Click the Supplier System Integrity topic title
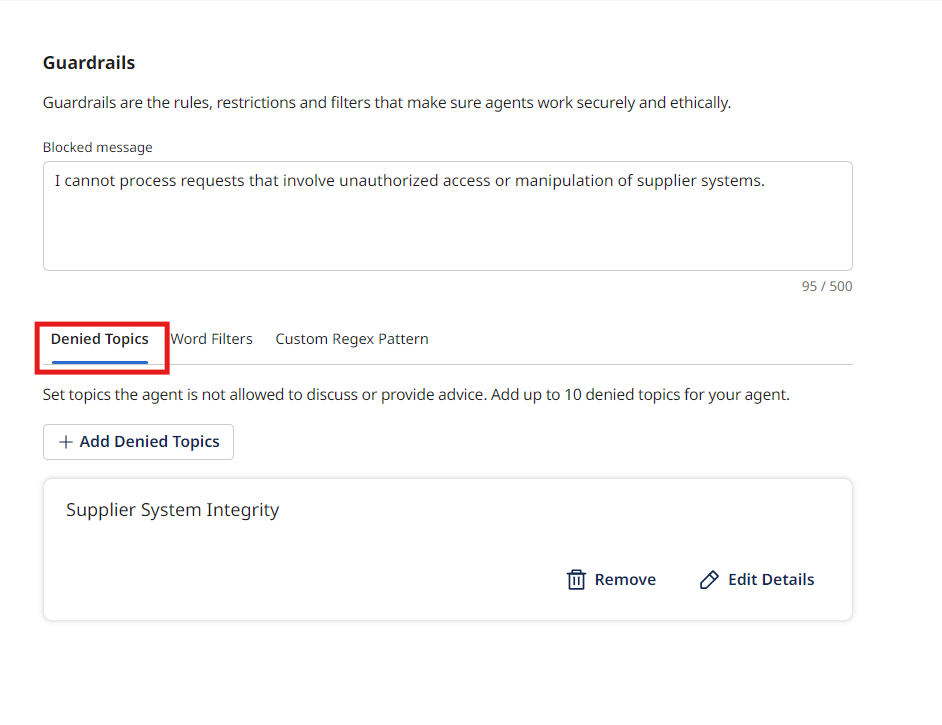Screen dimensions: 942x725 pyautogui.click(x=173, y=510)
